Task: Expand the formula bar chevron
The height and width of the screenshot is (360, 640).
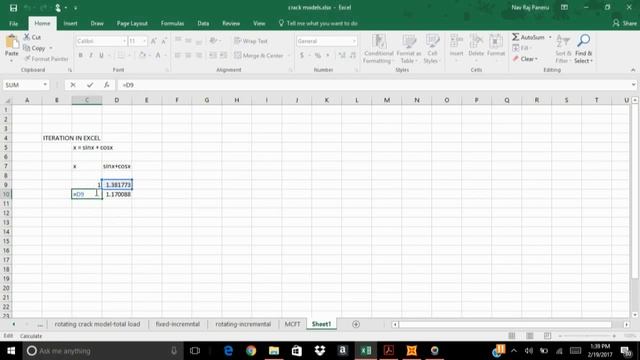Action: click(x=633, y=85)
